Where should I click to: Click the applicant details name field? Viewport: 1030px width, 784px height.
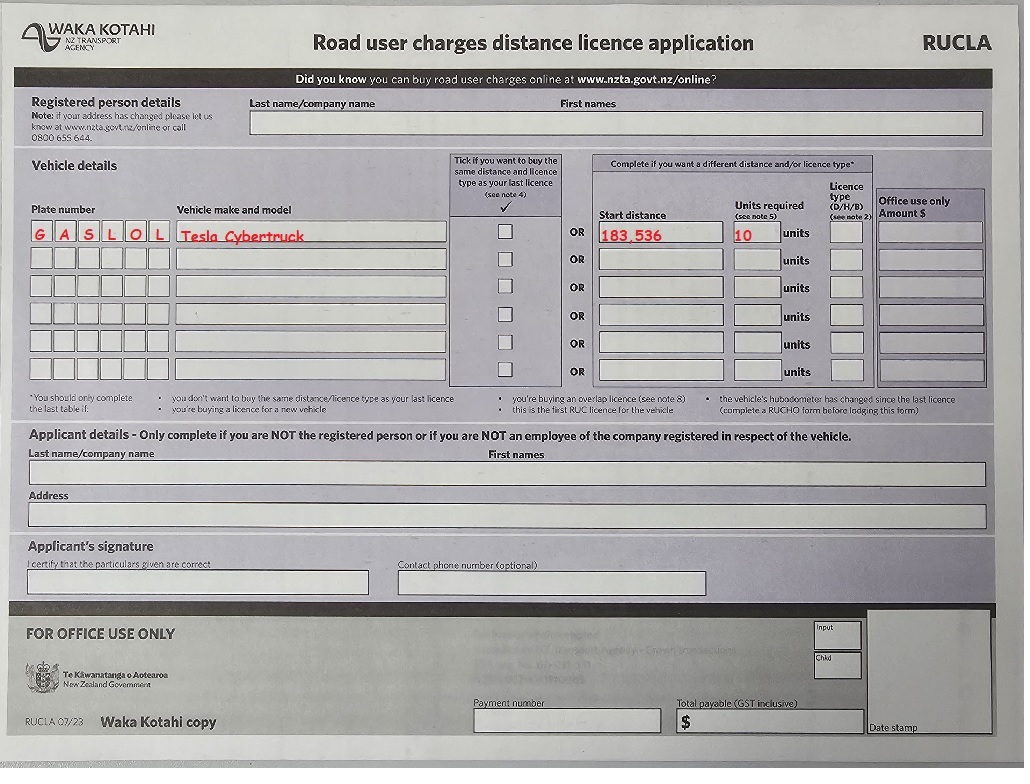pos(507,473)
